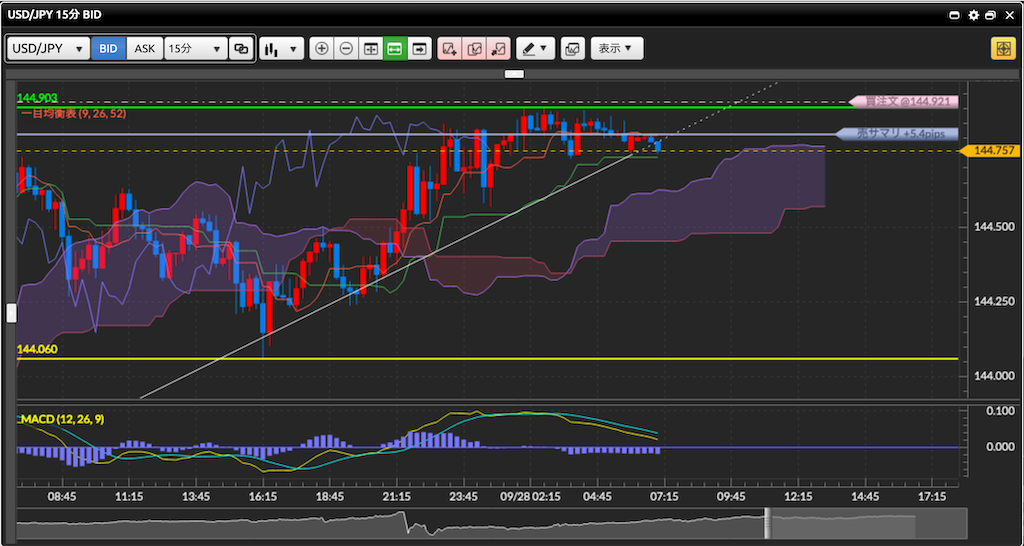
Task: Click the scroll-to-latest arrow icon
Action: [x=419, y=49]
